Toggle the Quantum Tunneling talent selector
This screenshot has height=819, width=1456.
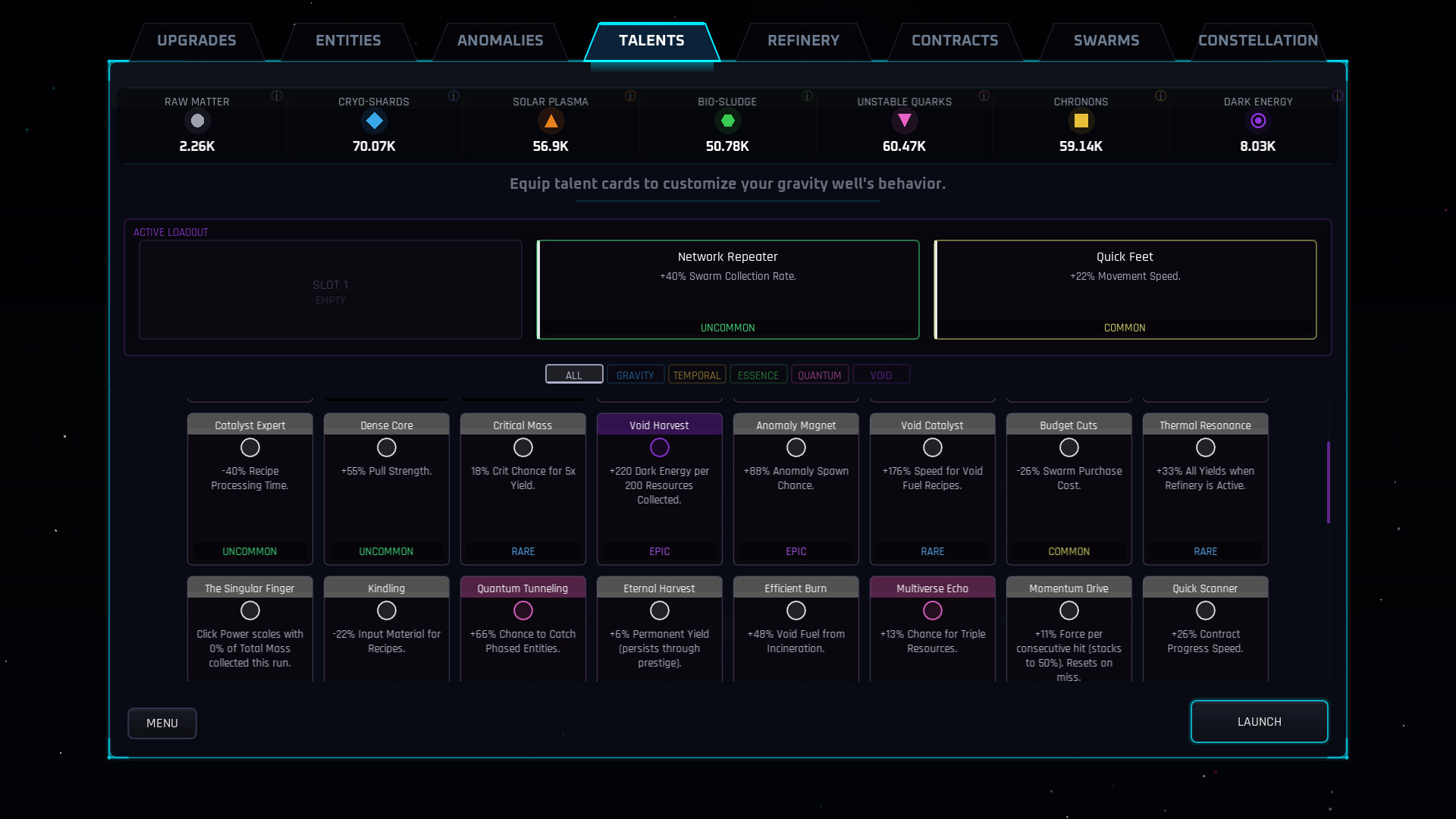522,610
